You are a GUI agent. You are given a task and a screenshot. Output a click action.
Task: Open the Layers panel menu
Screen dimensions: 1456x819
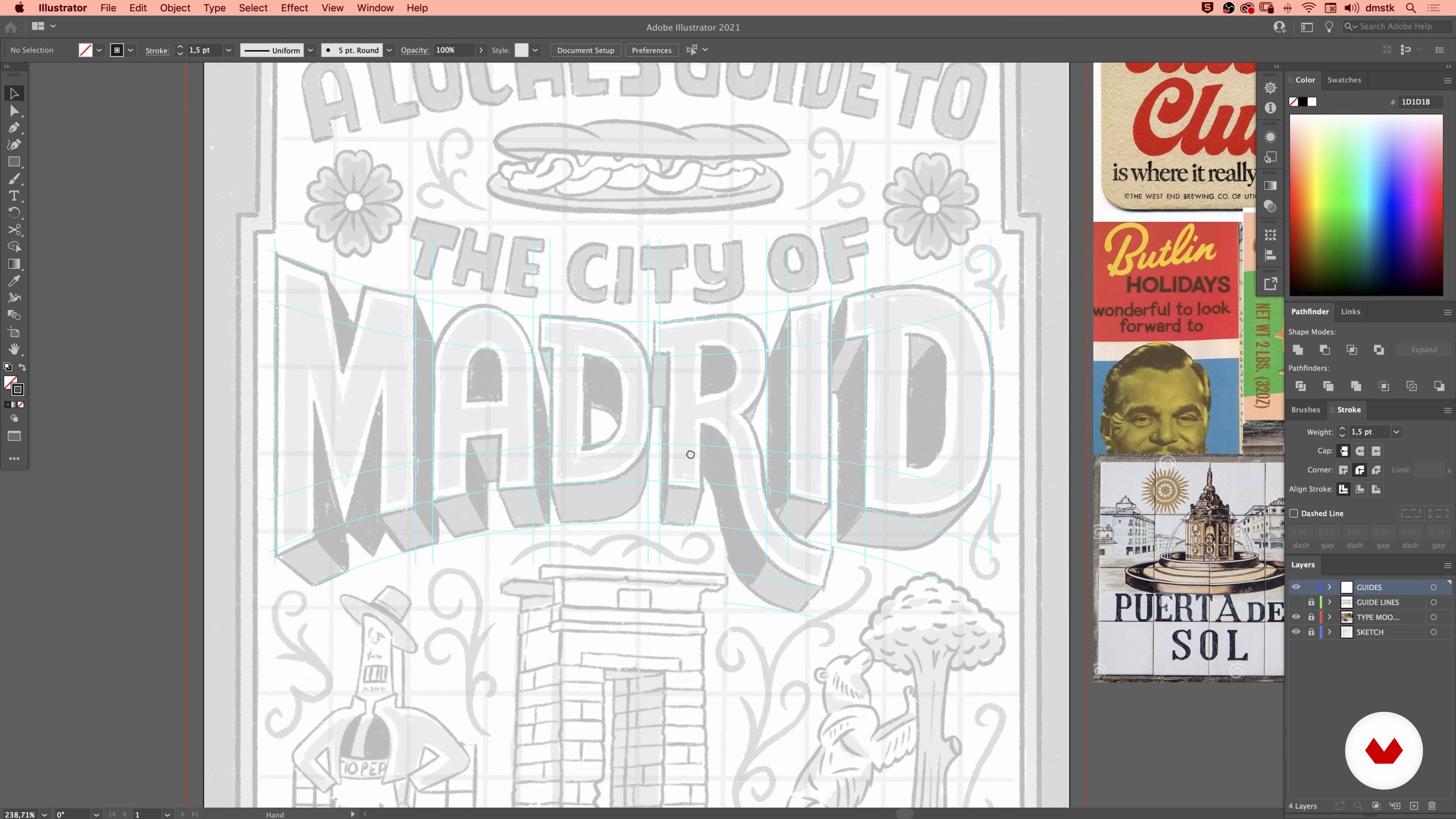[1448, 565]
